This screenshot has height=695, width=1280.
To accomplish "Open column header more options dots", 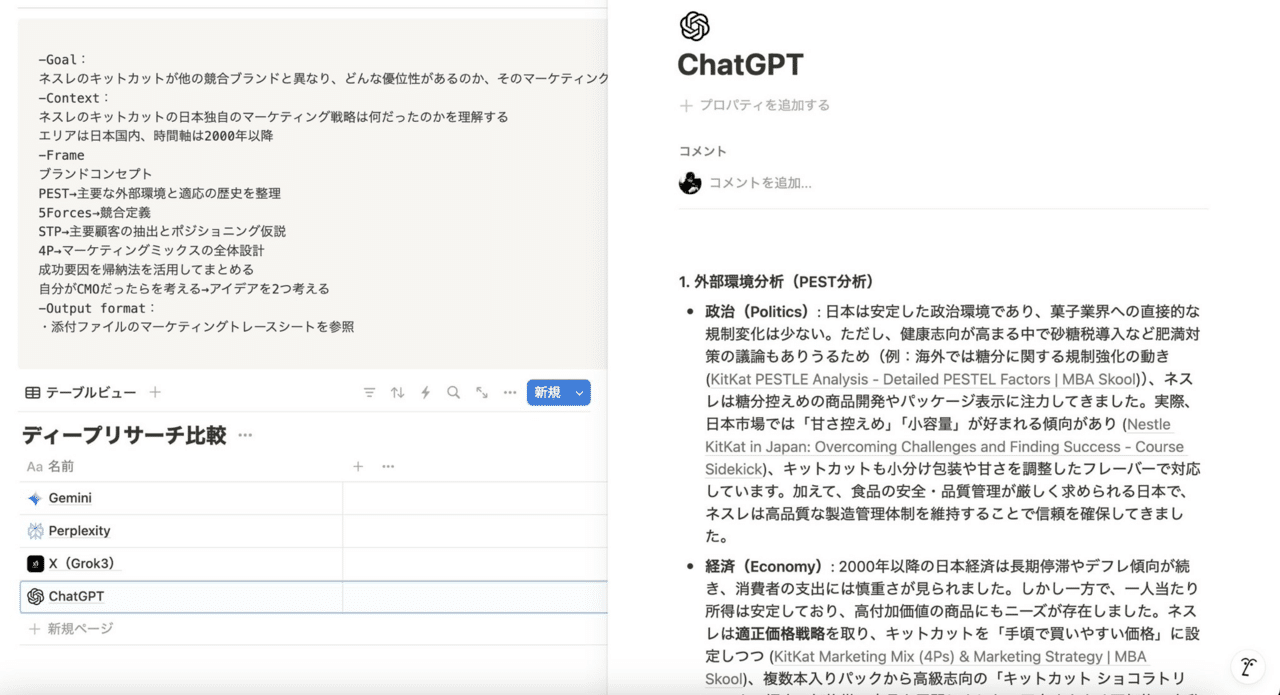I will [388, 466].
